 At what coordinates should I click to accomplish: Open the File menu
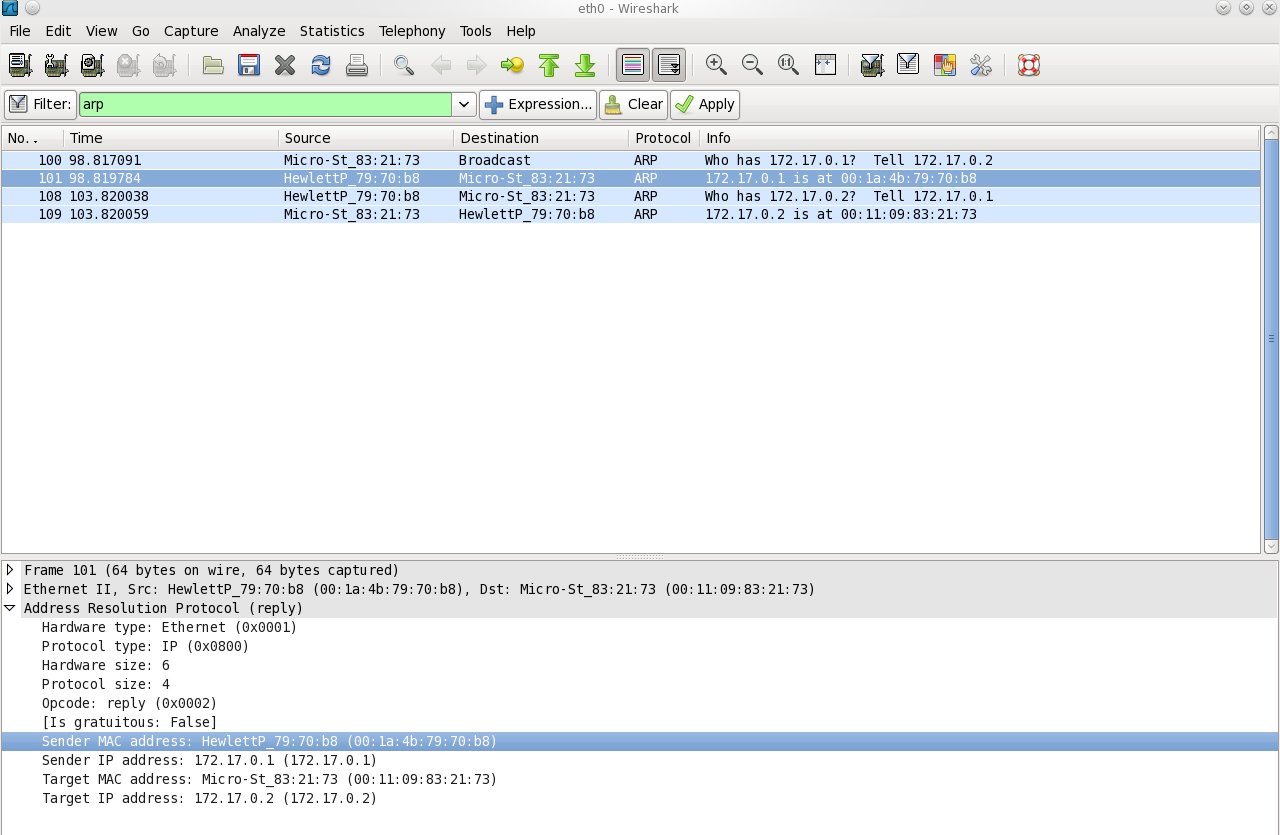coord(20,31)
